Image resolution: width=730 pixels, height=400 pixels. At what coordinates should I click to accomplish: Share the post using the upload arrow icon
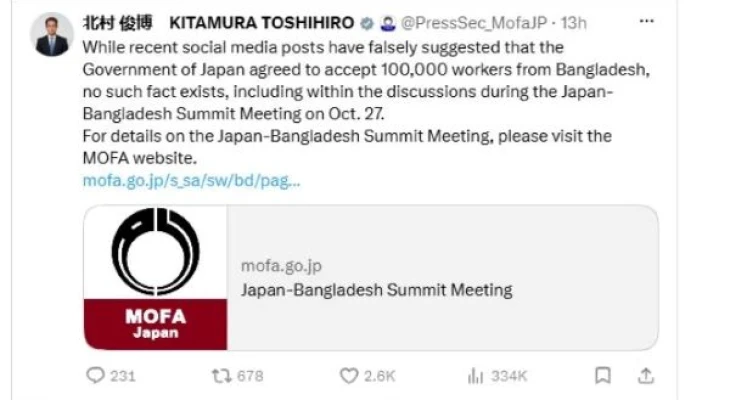646,376
